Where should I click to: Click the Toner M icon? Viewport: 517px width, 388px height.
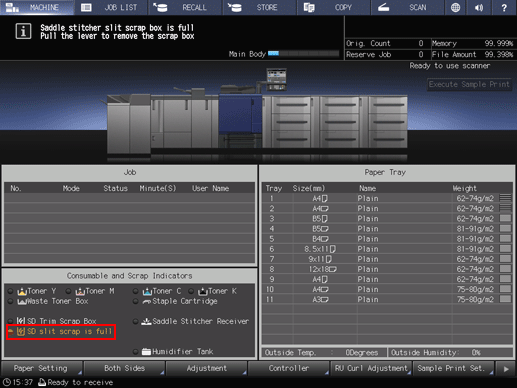tap(80, 292)
